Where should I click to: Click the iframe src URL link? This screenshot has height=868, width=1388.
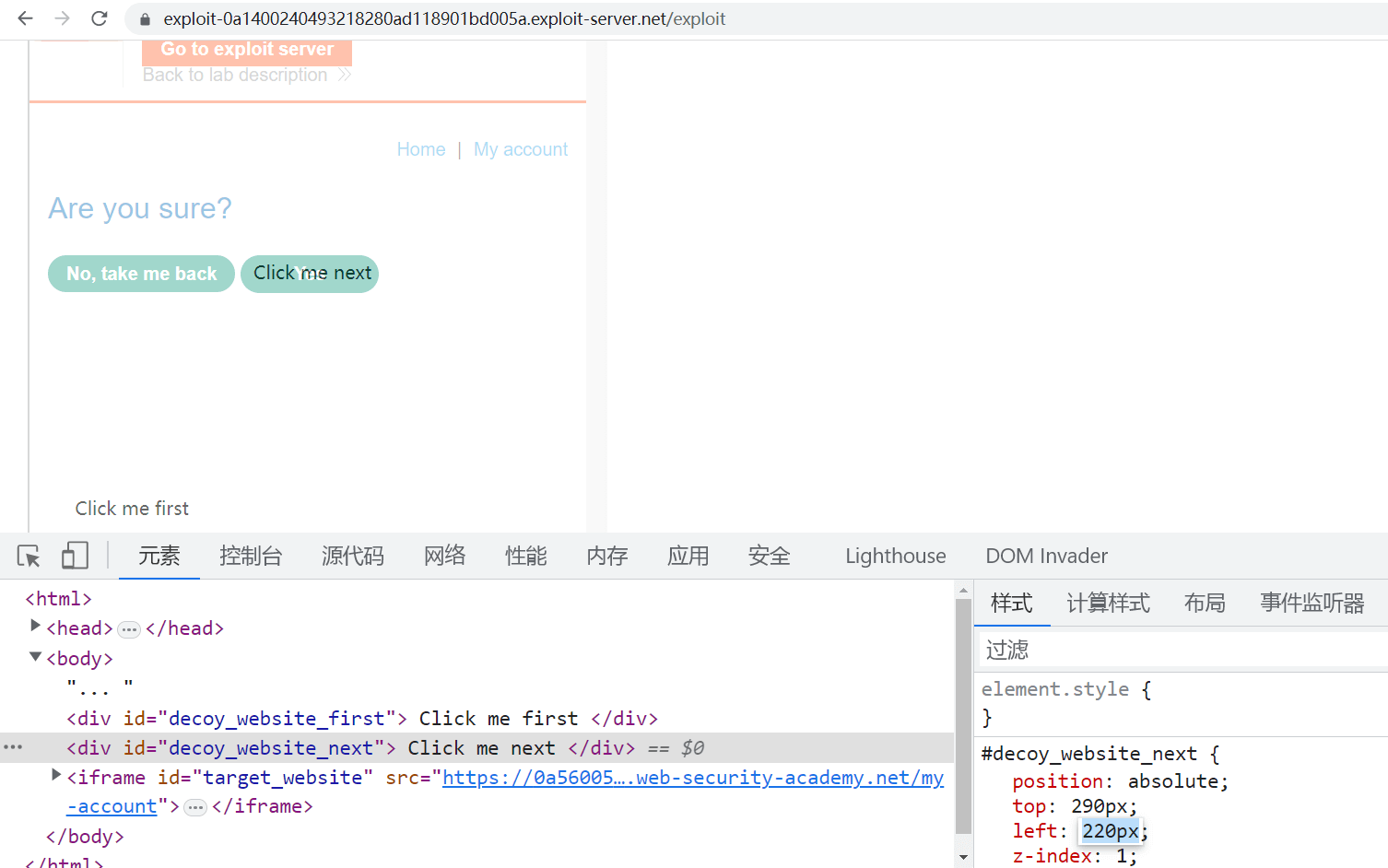[x=692, y=778]
